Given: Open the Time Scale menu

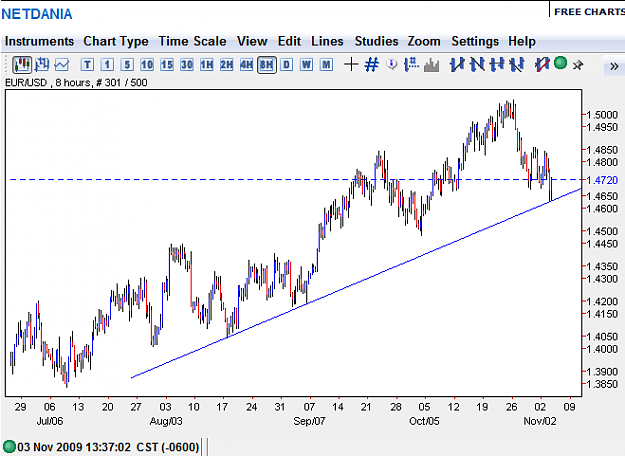Looking at the screenshot, I should click(x=192, y=41).
